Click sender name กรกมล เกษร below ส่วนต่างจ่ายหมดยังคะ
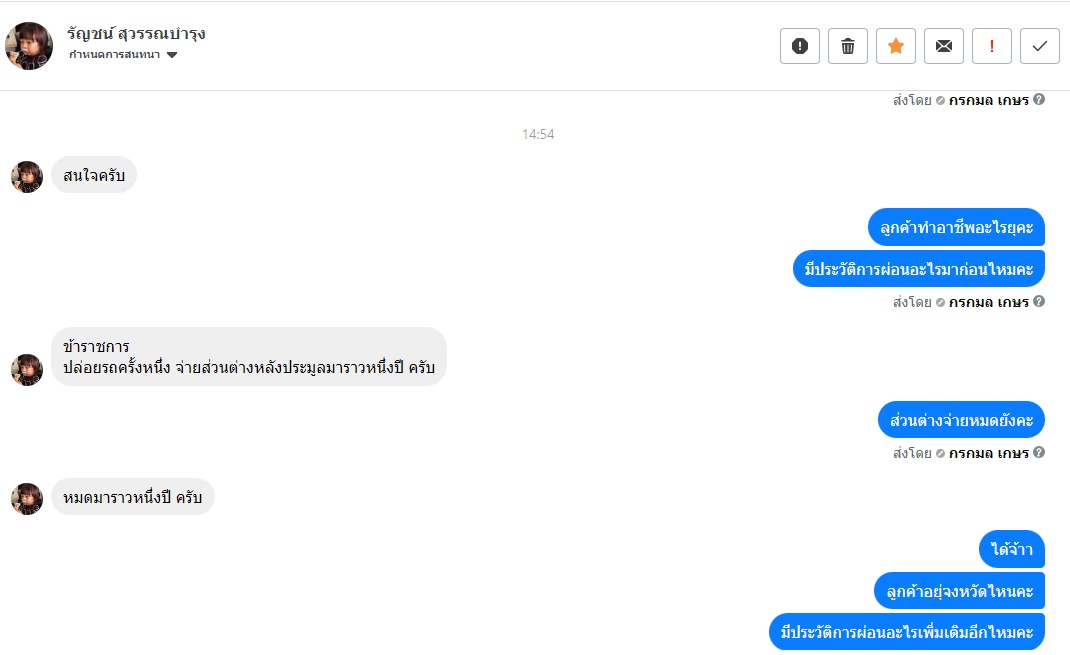Image resolution: width=1070 pixels, height=655 pixels. coord(989,453)
